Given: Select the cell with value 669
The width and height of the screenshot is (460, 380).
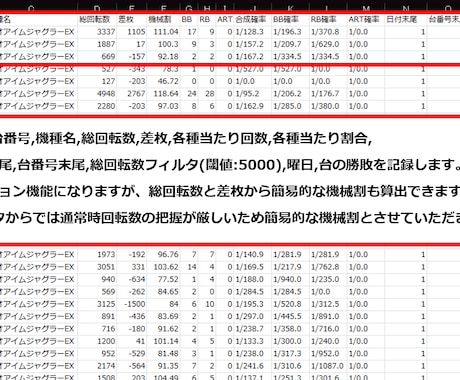Looking at the screenshot, I should point(97,57).
